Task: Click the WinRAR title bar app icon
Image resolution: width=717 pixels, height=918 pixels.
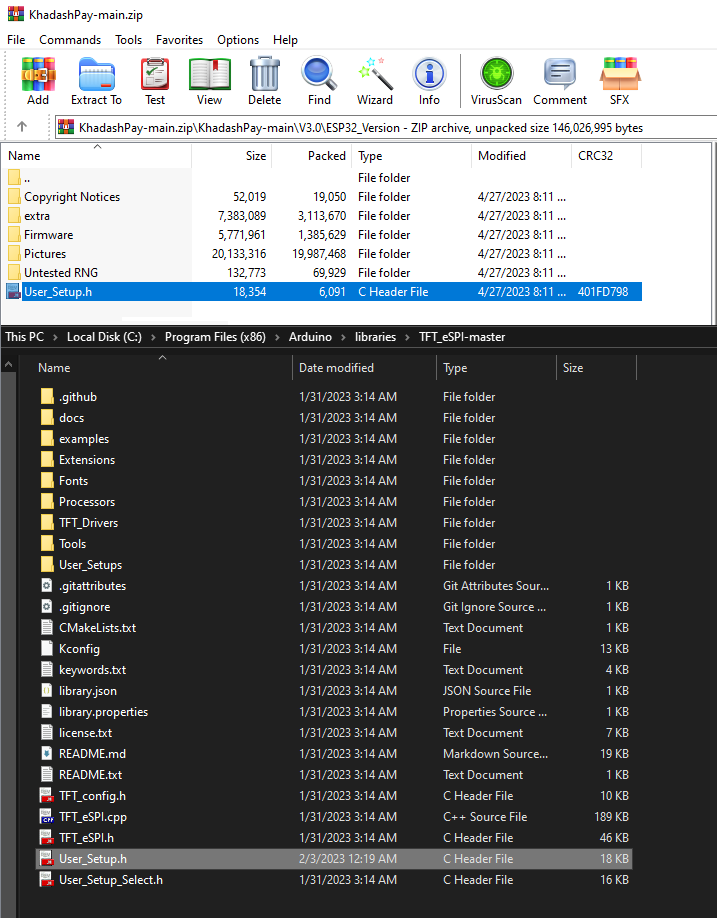Action: [16, 14]
